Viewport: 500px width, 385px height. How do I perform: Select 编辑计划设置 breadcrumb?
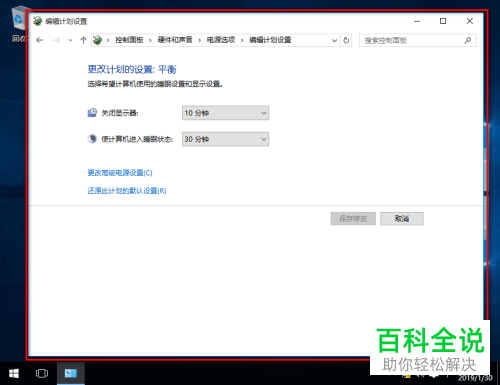coord(270,40)
